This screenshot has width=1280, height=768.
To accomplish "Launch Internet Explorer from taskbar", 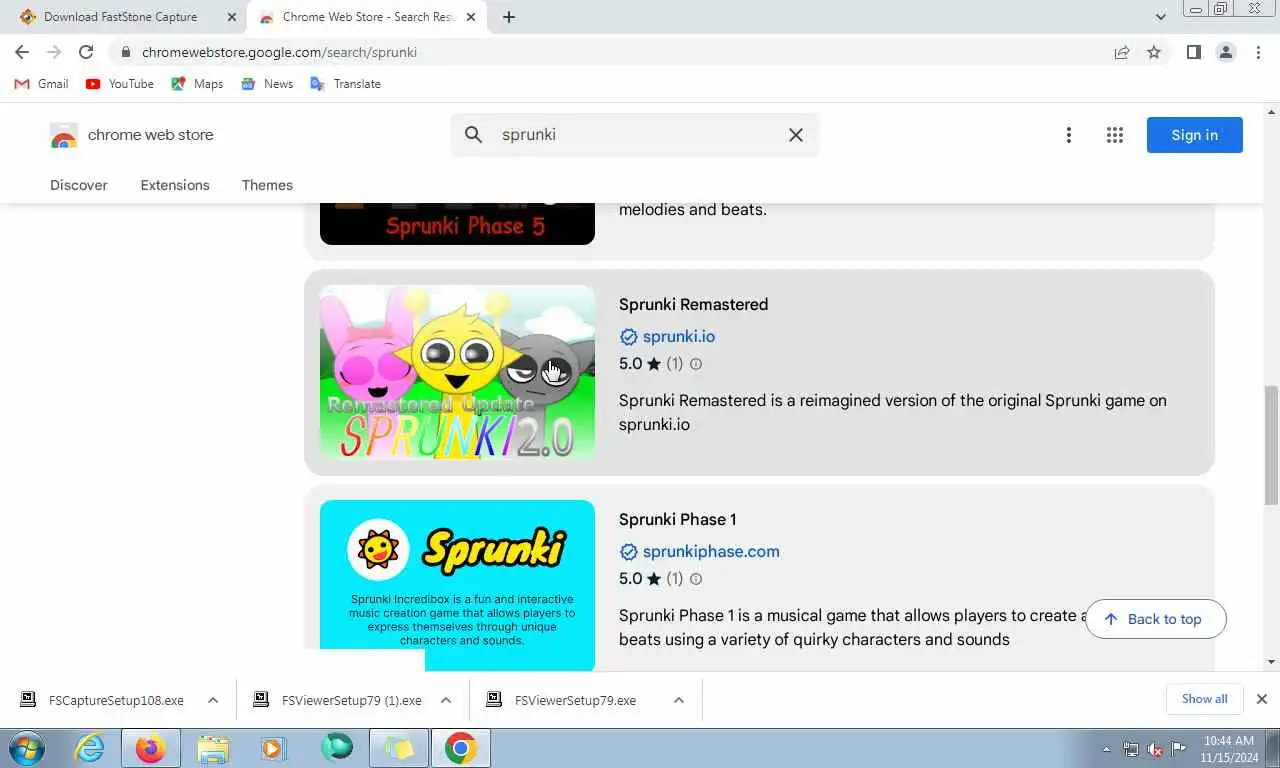I will 90,748.
